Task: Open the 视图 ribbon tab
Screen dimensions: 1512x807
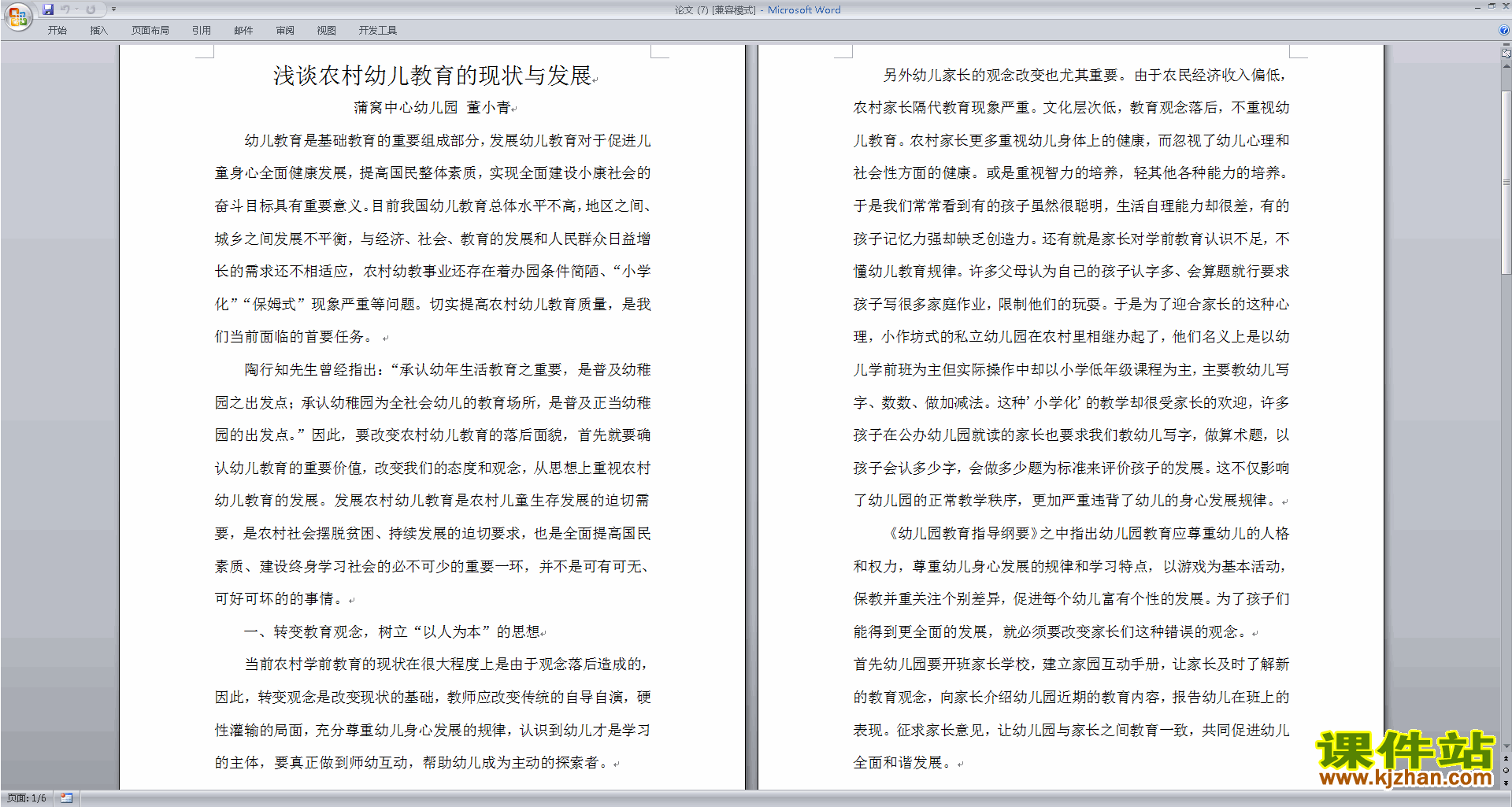Action: pos(327,30)
